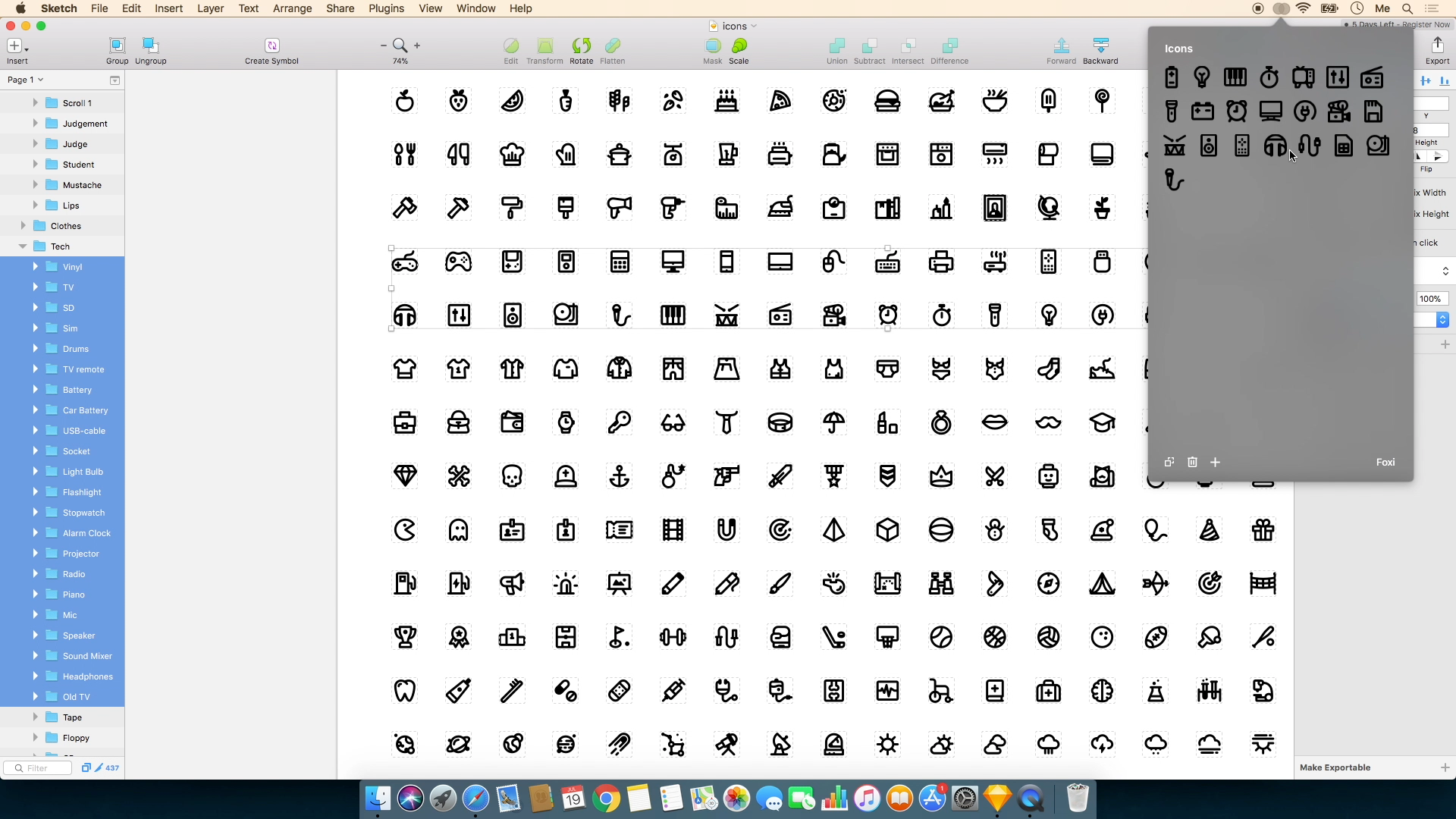Click the trash icon in the Icons popup
This screenshot has width=1456, height=819.
[x=1192, y=462]
